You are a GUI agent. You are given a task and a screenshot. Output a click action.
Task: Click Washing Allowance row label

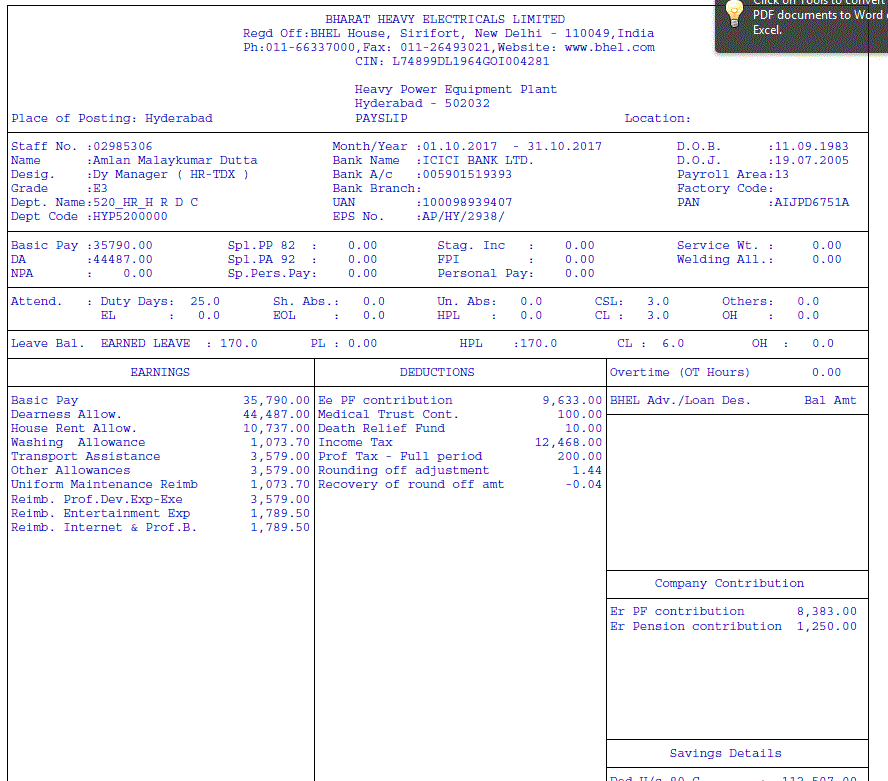pos(78,442)
